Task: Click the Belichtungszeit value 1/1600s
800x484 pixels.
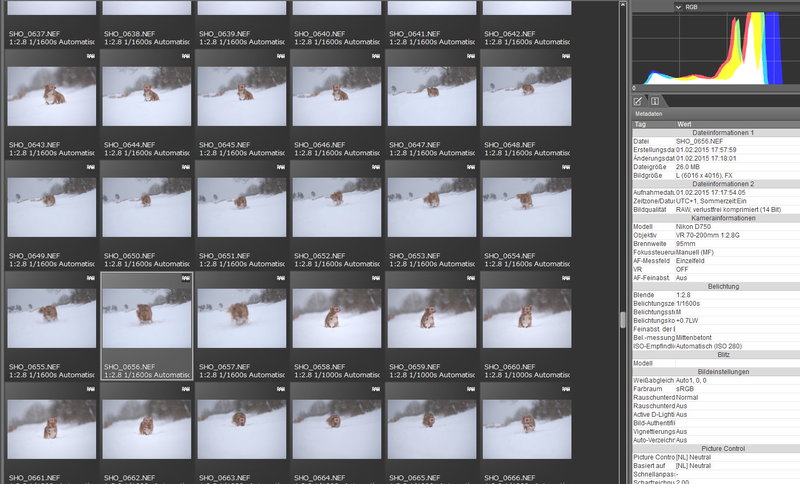Action: pyautogui.click(x=688, y=303)
